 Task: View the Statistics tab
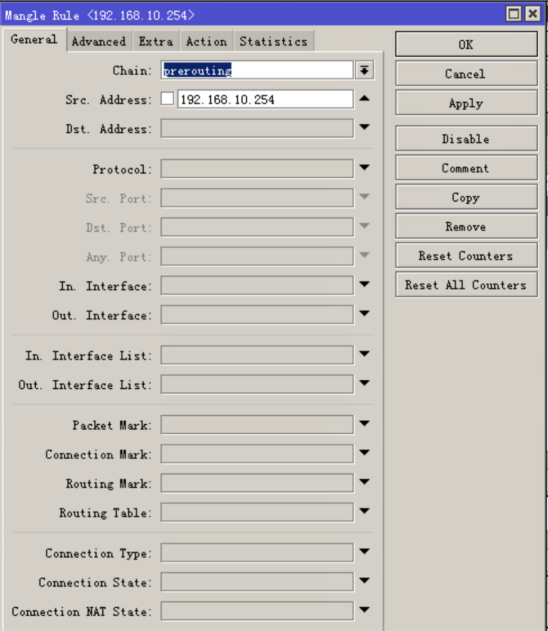click(274, 41)
